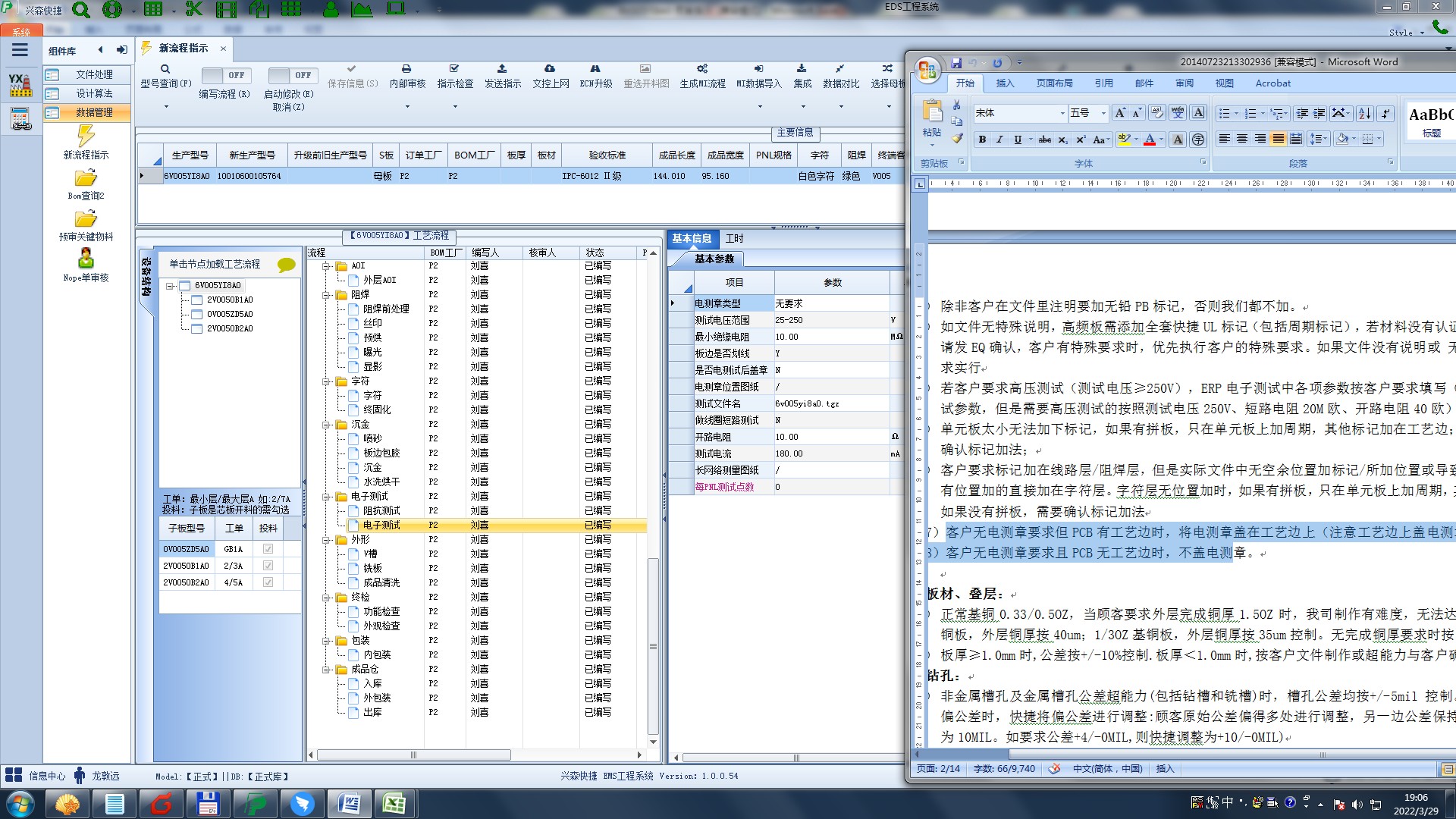Viewport: 1456px width, 819px height.
Task: Collapse the 外形 process folder
Action: [x=326, y=540]
